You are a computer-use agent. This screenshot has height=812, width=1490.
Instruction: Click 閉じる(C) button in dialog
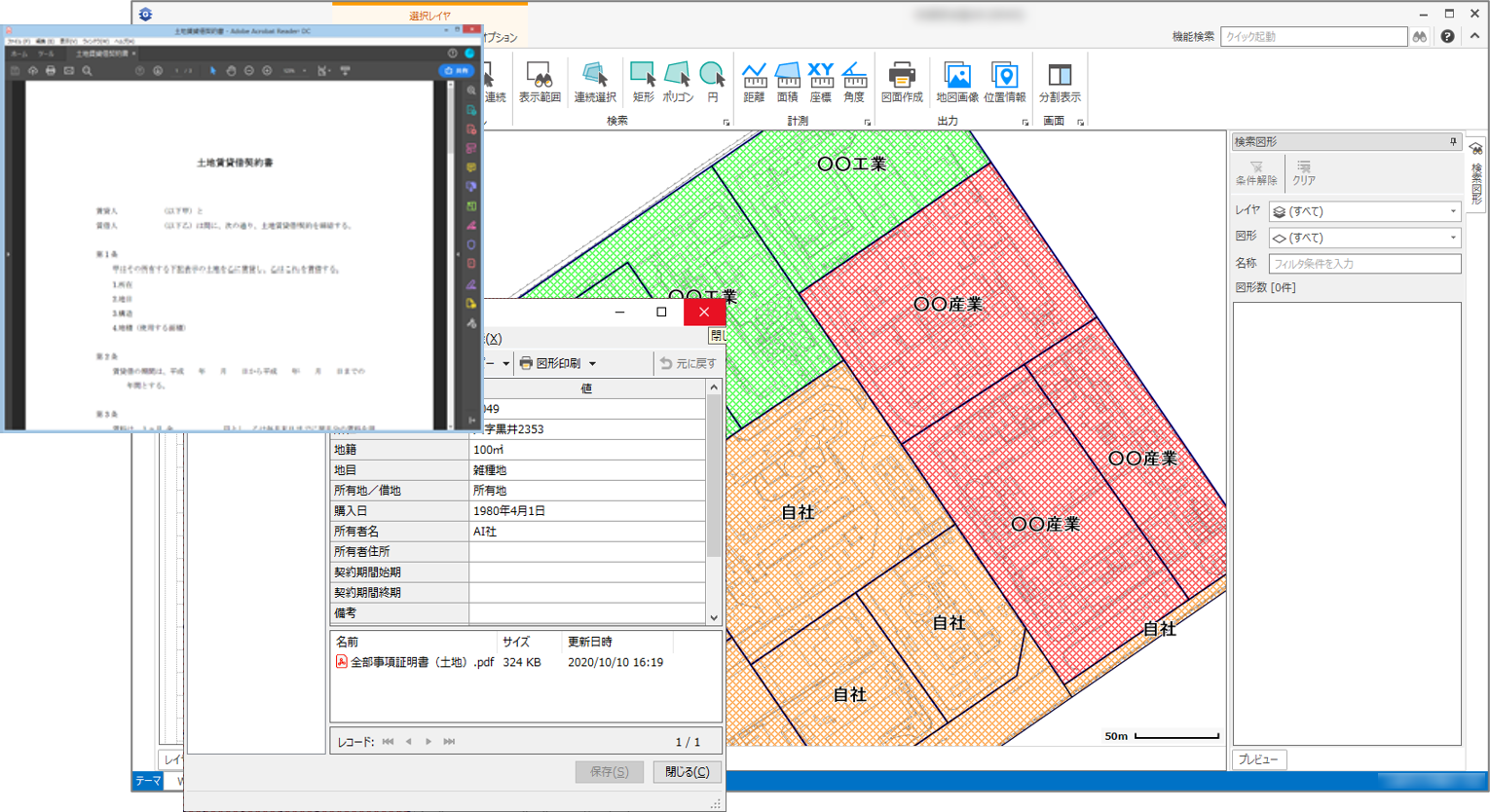point(687,772)
